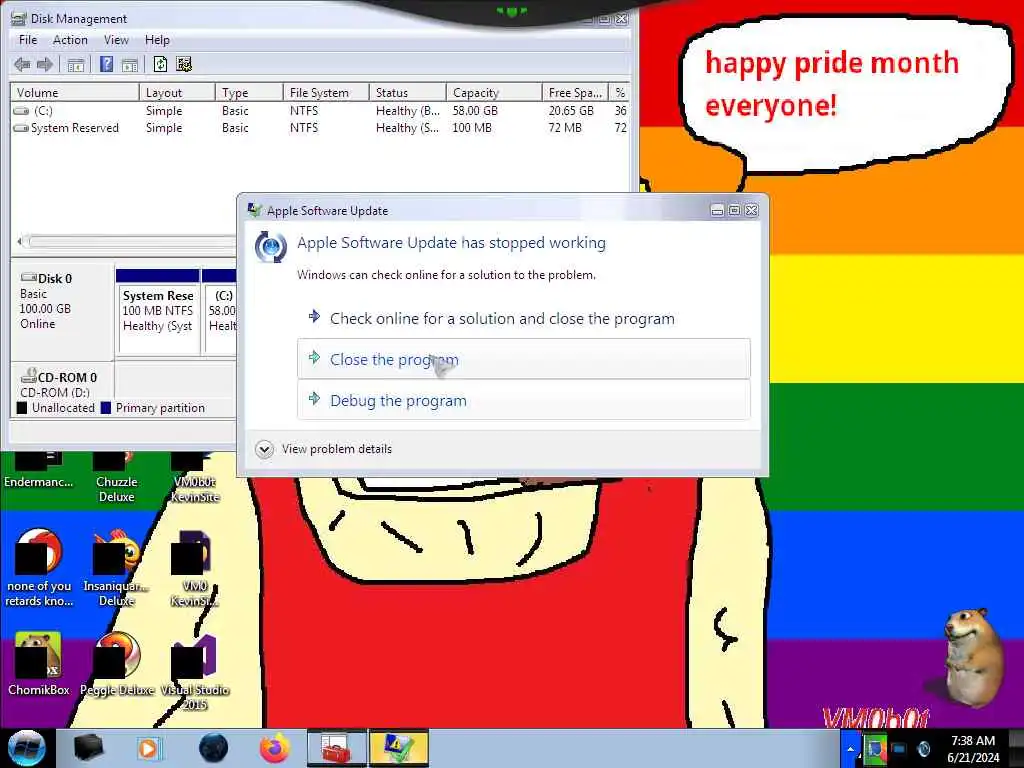Click the network monitor icon in system tray

[899, 749]
